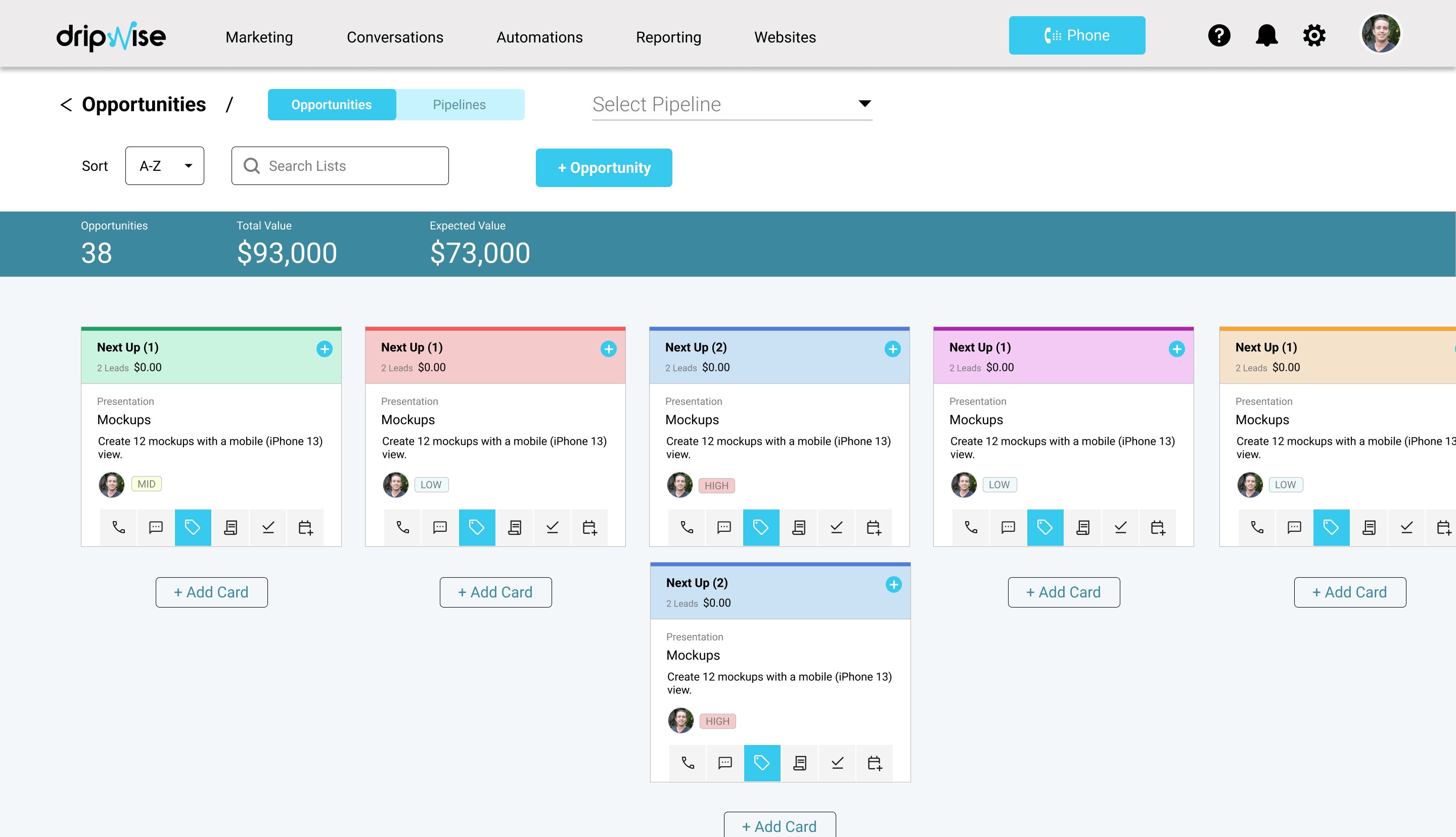1456x837 pixels.
Task: Click Add Card under the green column
Action: 211,592
